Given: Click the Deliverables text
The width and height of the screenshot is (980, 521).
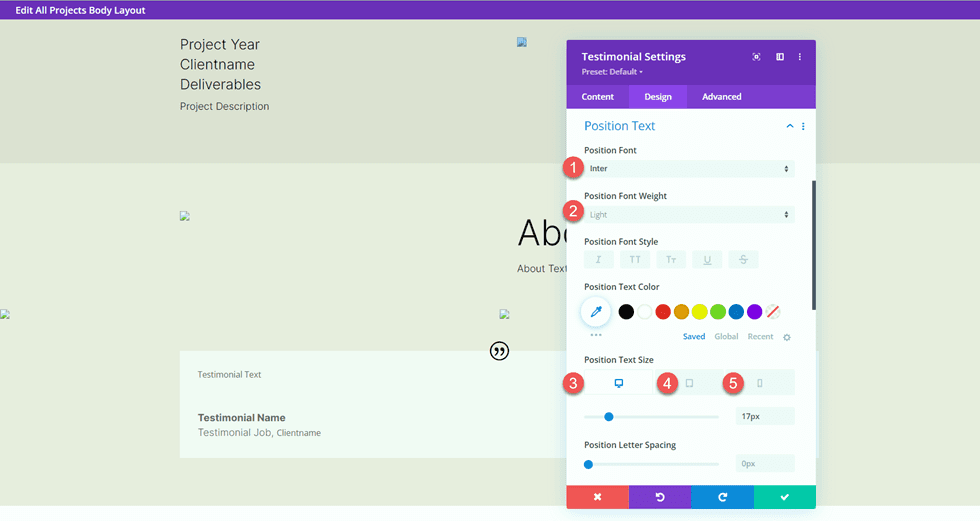Looking at the screenshot, I should click(x=221, y=84).
